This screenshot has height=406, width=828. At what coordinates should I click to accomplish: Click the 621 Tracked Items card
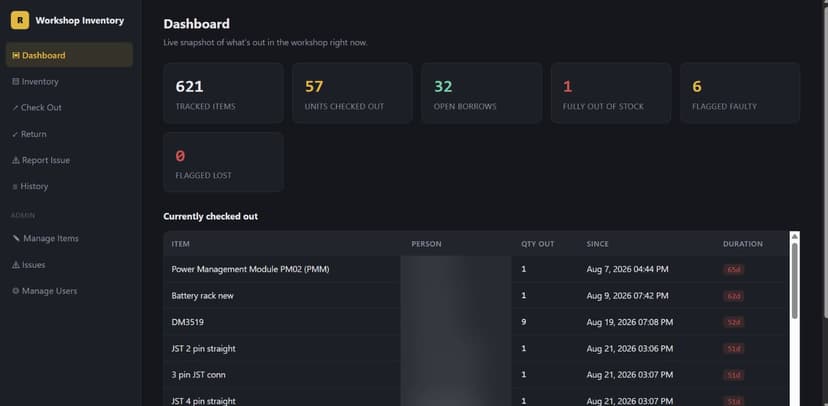click(223, 93)
